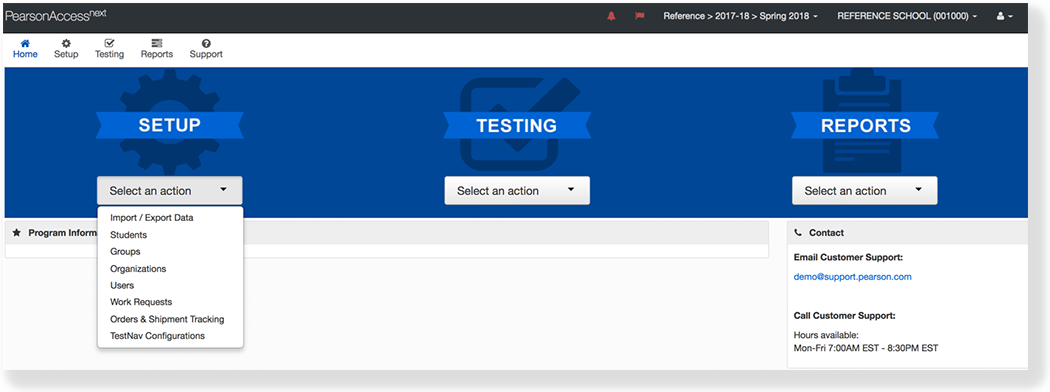Click the demo@support.pearson.com email link
The width and height of the screenshot is (1050, 392).
(x=852, y=277)
